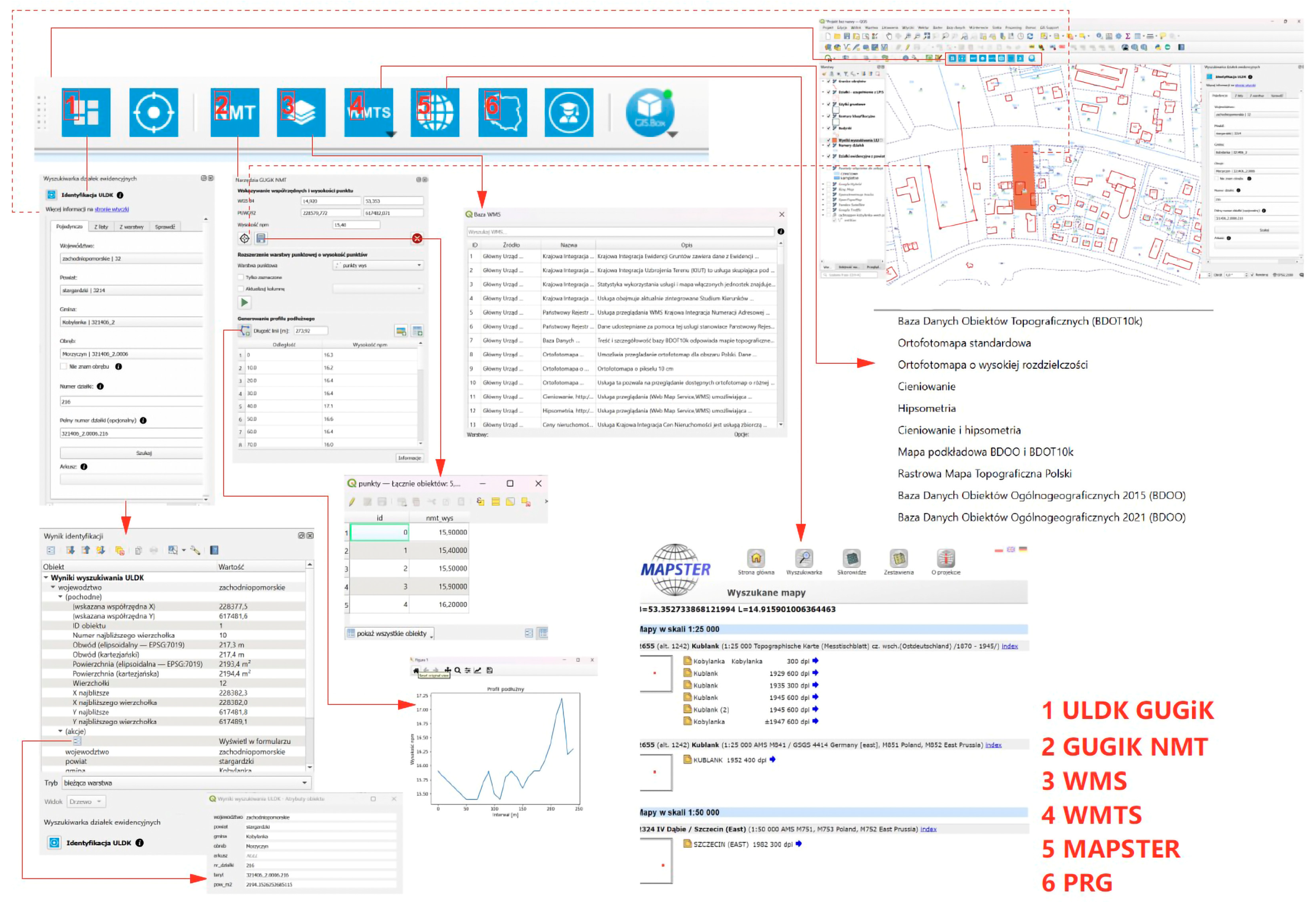
Task: Click the green run arrow in NMT panel
Action: 244,303
